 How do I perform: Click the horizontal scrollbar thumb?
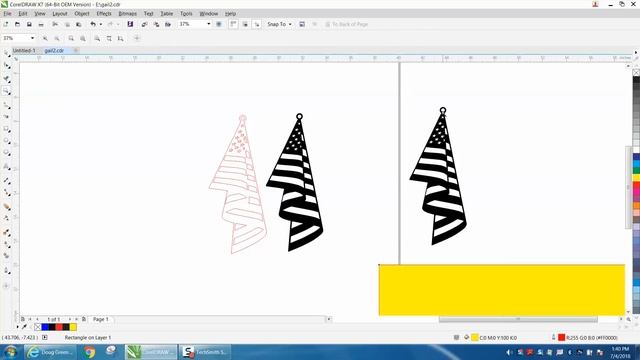(518, 319)
